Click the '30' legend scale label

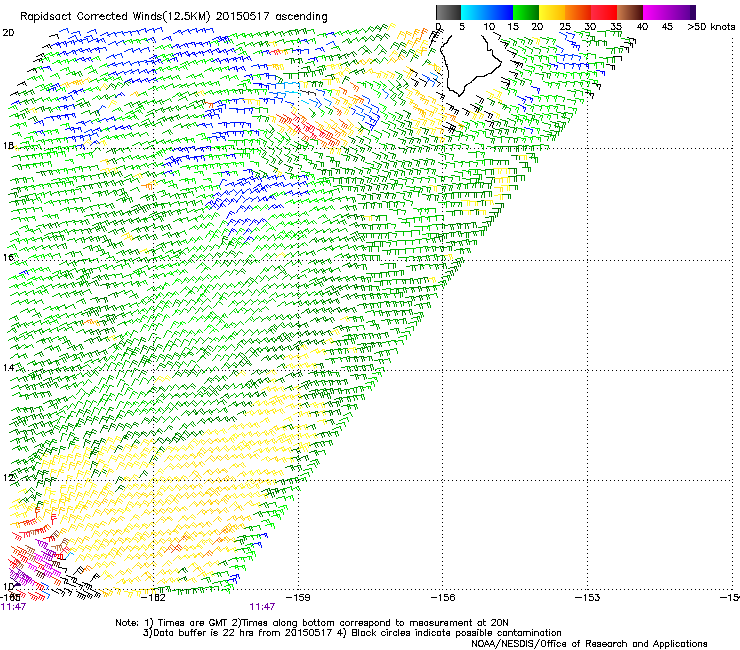(590, 27)
